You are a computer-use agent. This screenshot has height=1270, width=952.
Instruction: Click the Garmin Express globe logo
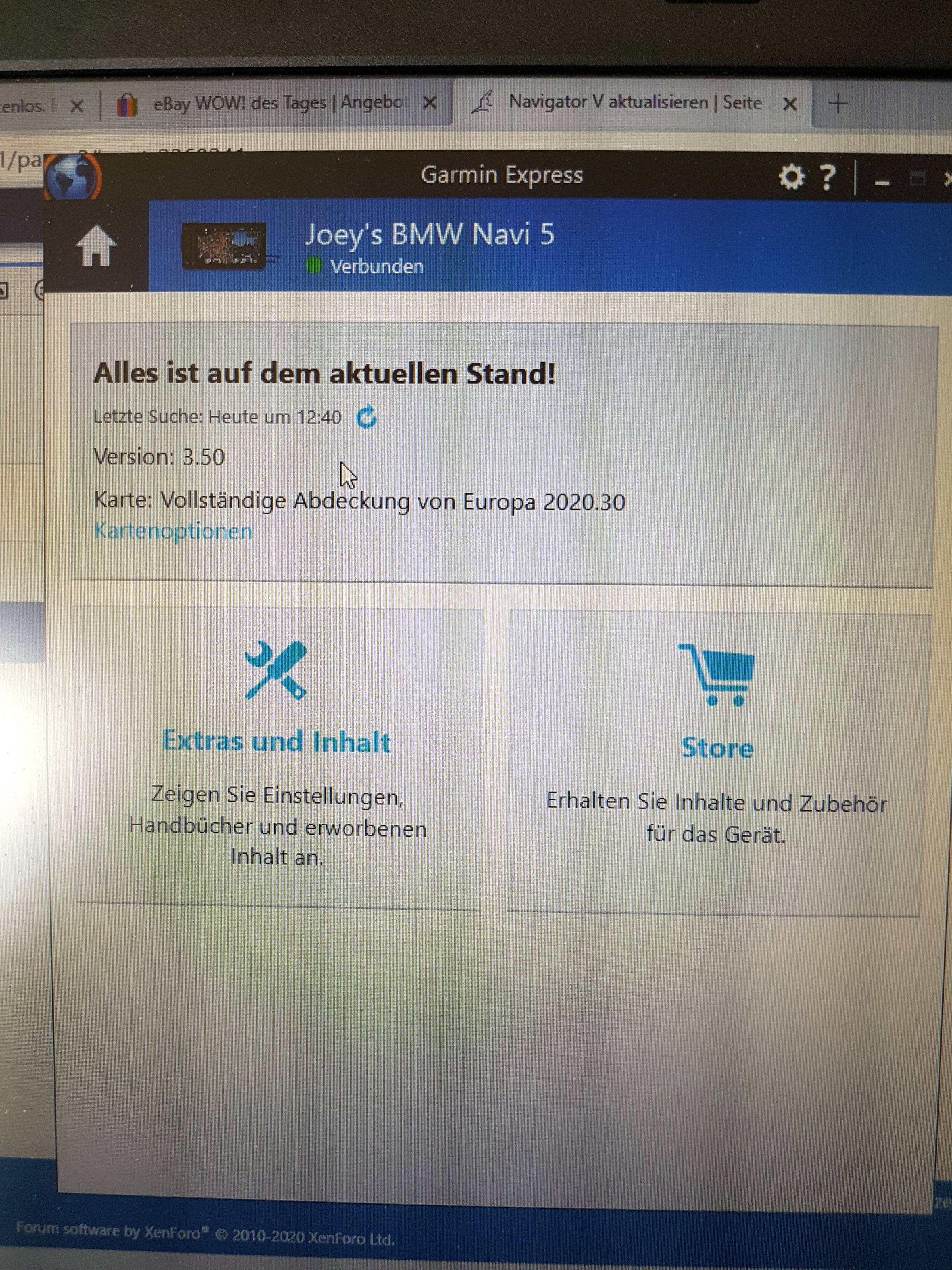(x=73, y=177)
